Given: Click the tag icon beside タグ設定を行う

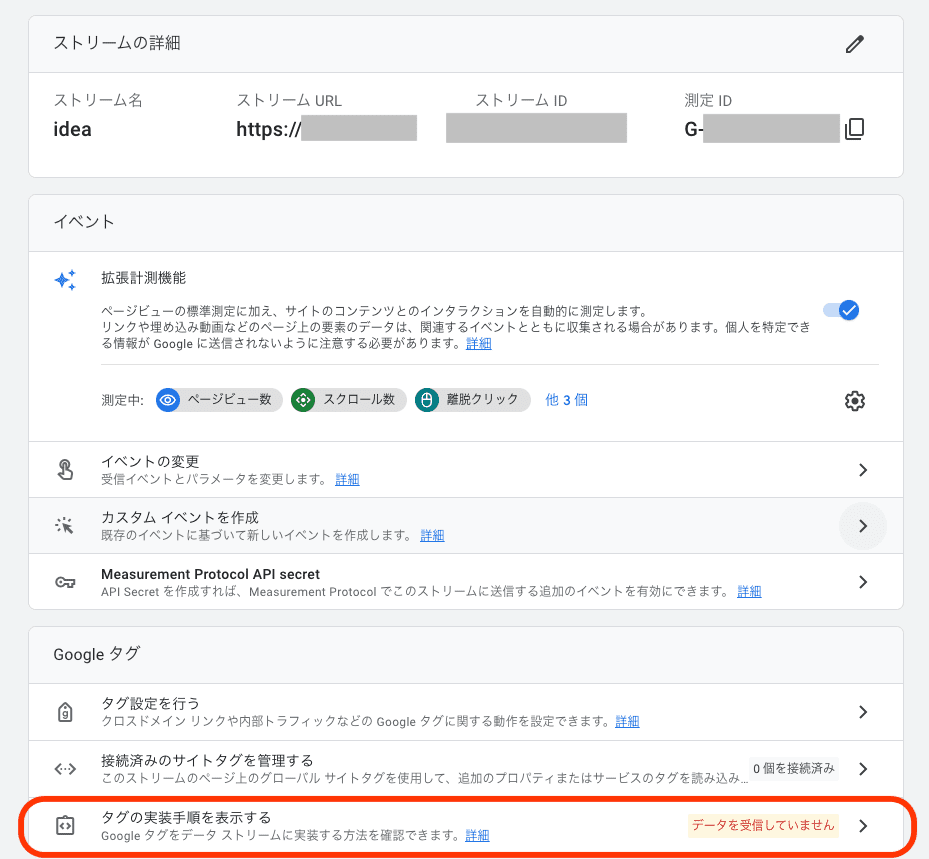Looking at the screenshot, I should coord(65,711).
